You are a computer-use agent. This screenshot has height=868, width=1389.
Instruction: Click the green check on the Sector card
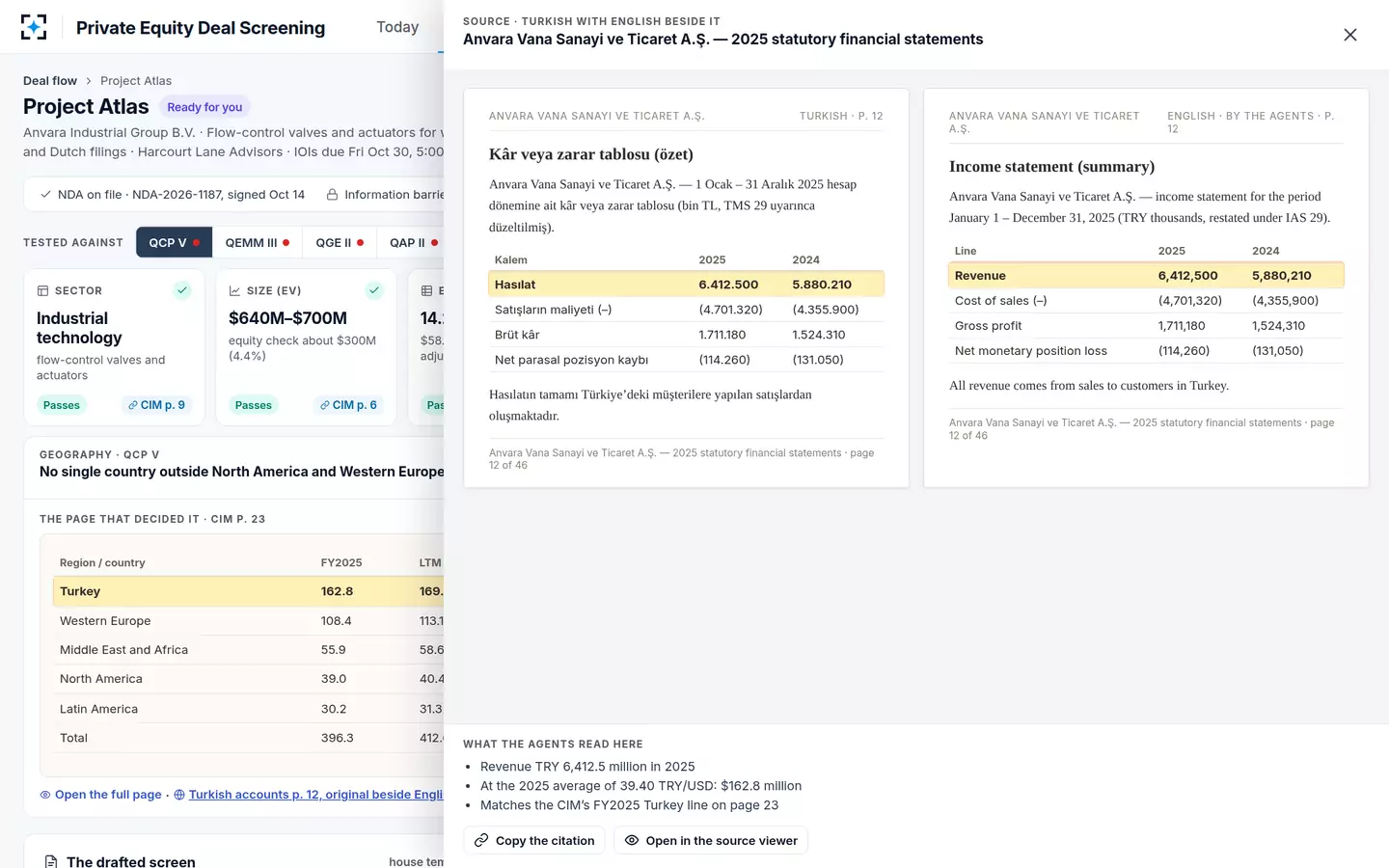tap(182, 290)
